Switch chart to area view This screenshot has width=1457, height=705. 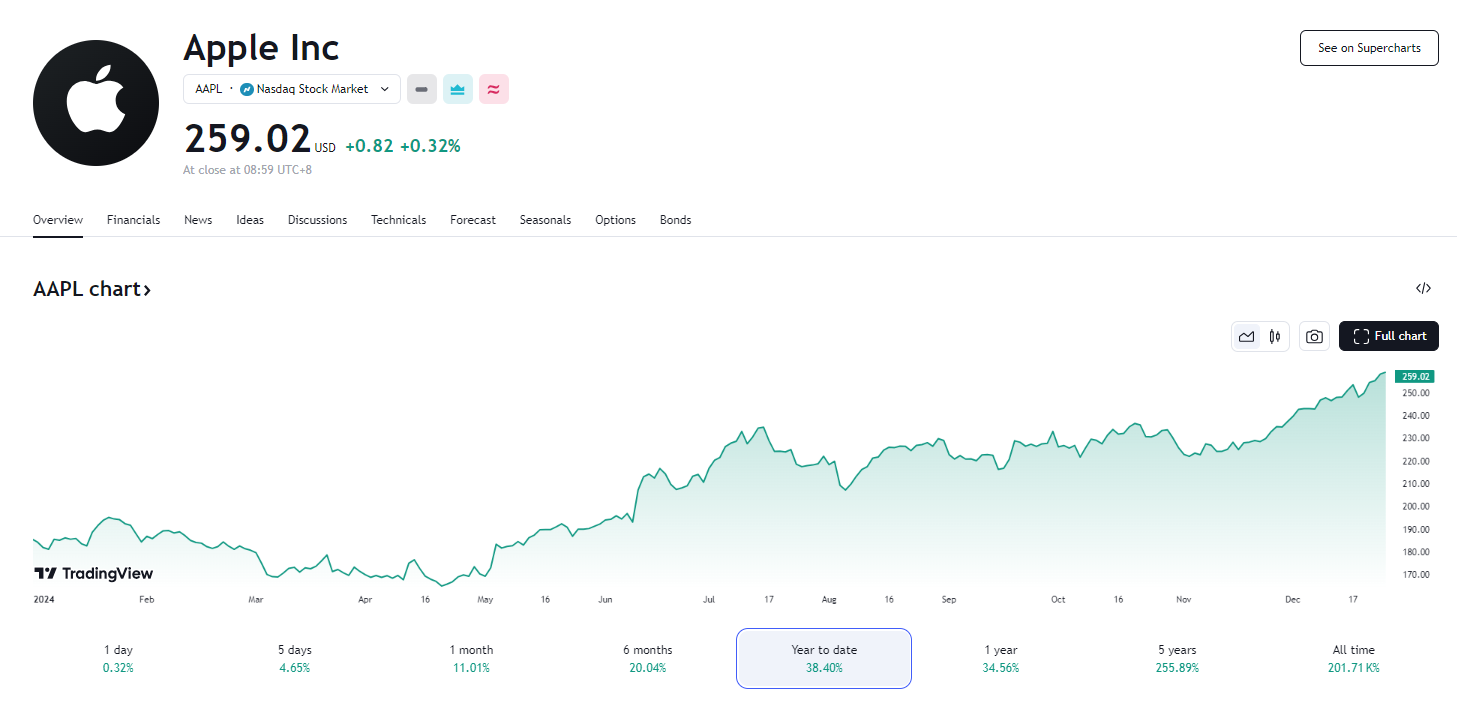(1247, 336)
